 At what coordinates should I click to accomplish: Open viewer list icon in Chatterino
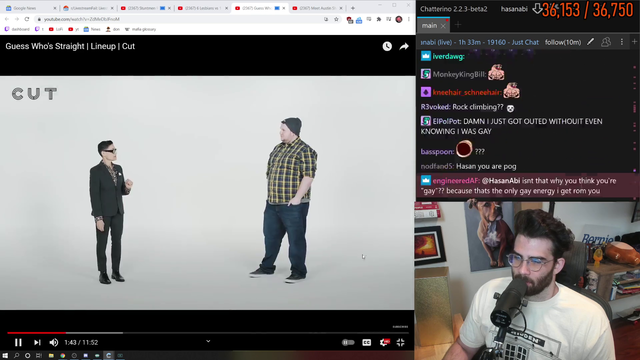click(x=606, y=42)
